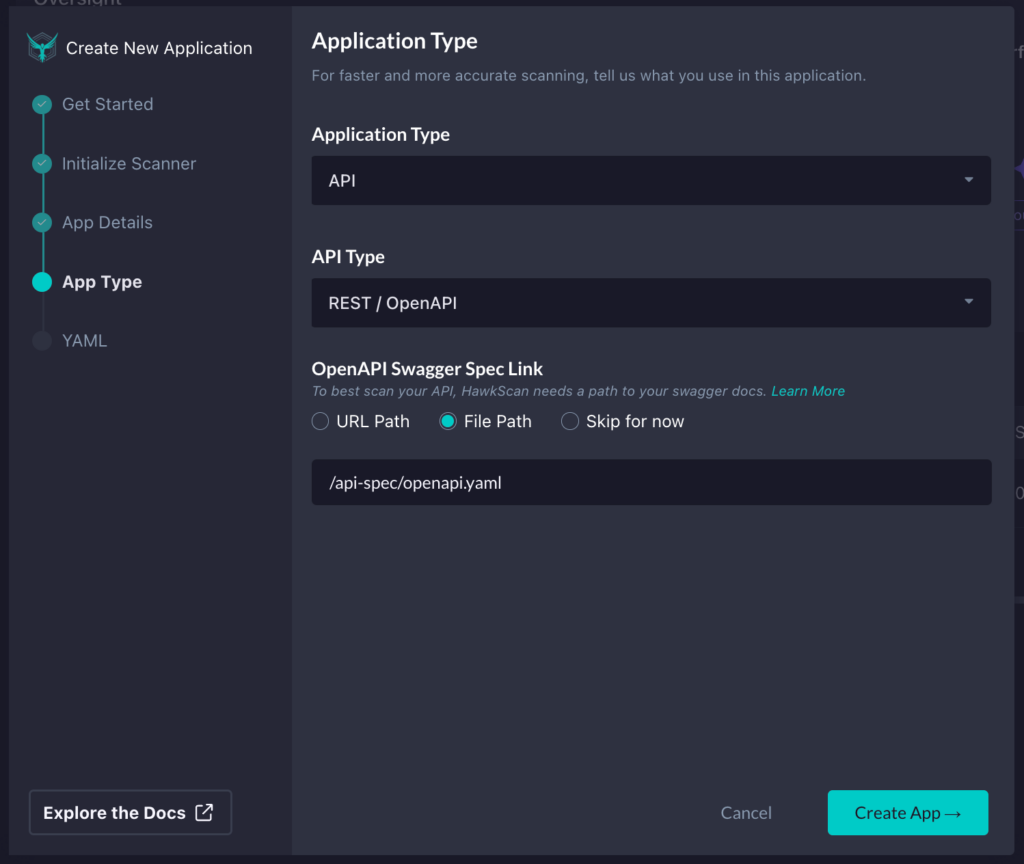Click the StackHawk hawk logo
The height and width of the screenshot is (864, 1024).
40,47
